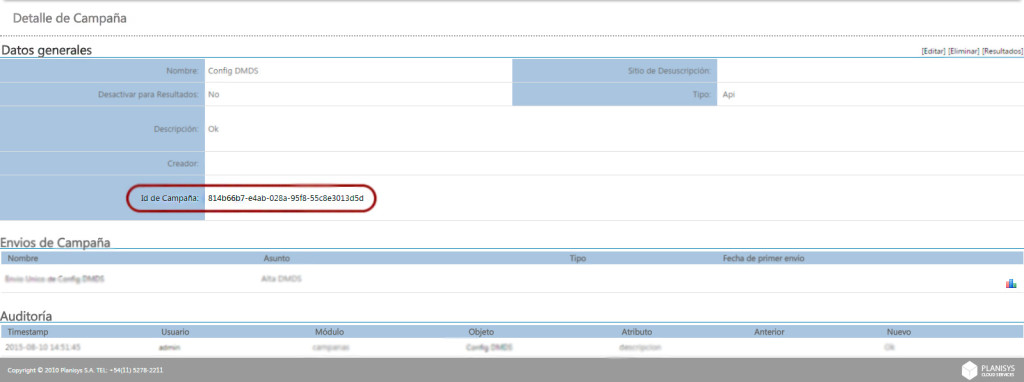Click the admin user audit entry
The height and width of the screenshot is (382, 1024).
[169, 347]
